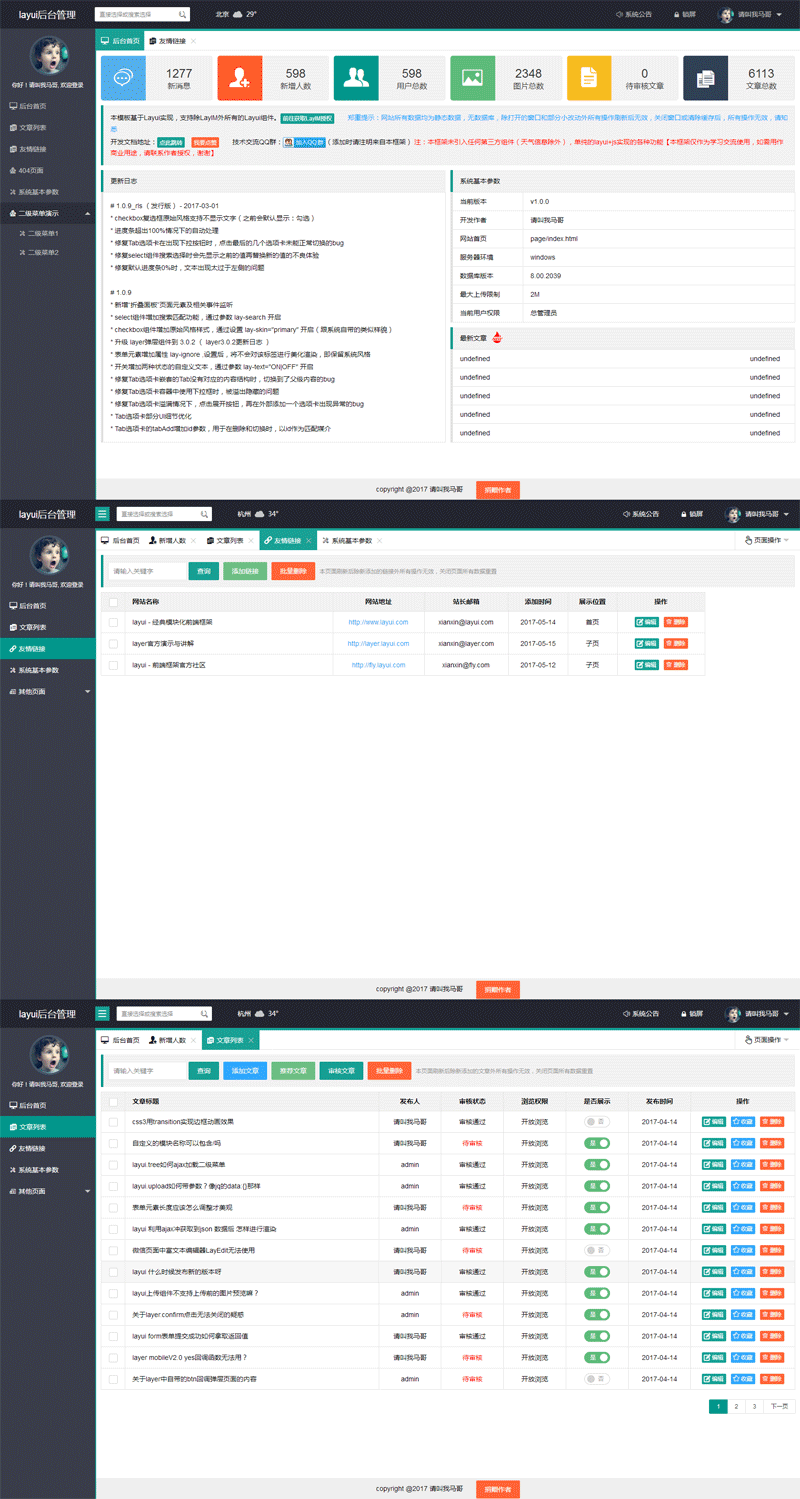Go to page 2 in pagination
Screen dimensions: 800x1499
pyautogui.click(x=736, y=1406)
